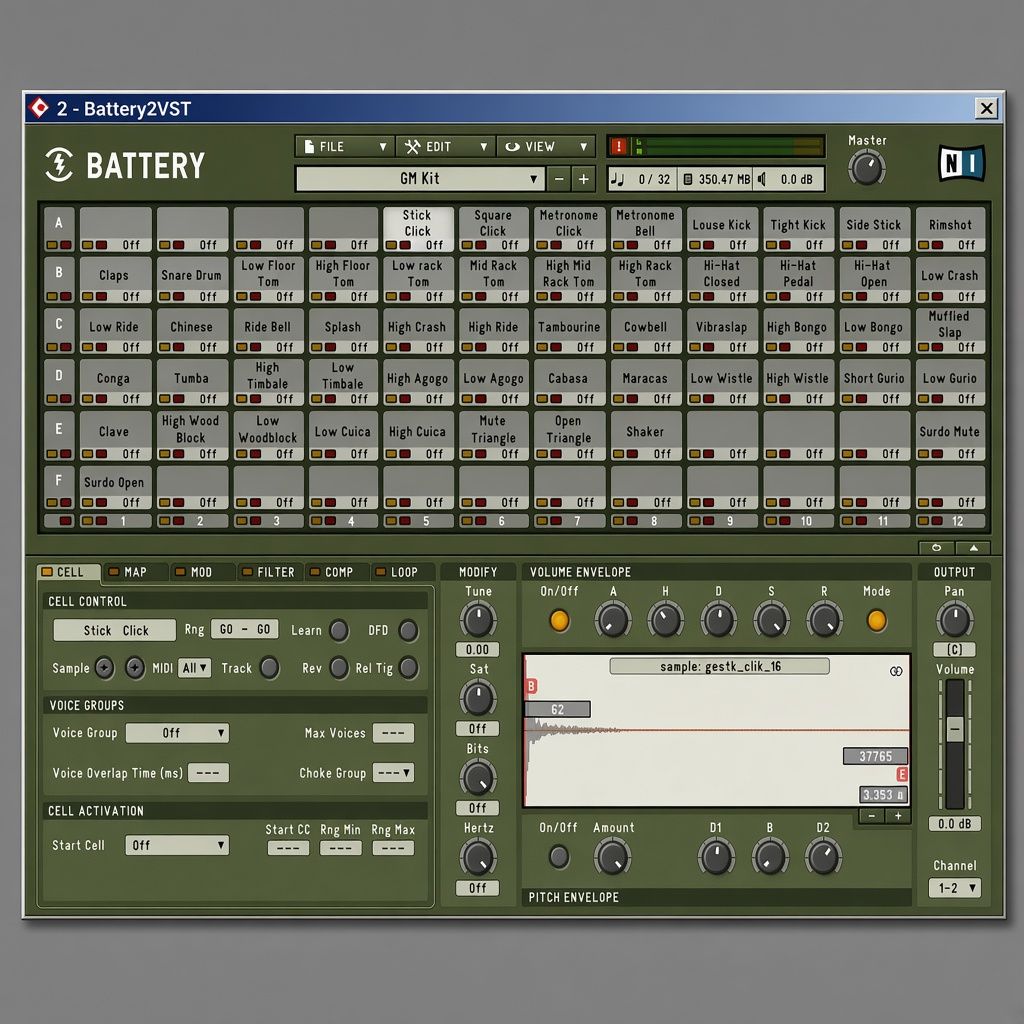Click the minus button beside GM Kit
Screen dimensions: 1024x1024
(x=558, y=178)
